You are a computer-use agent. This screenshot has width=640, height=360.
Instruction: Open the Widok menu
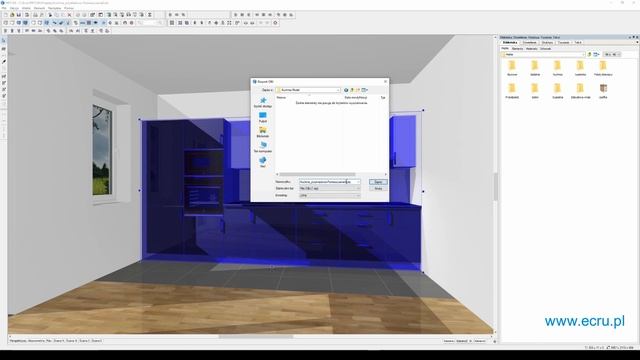pyautogui.click(x=26, y=8)
